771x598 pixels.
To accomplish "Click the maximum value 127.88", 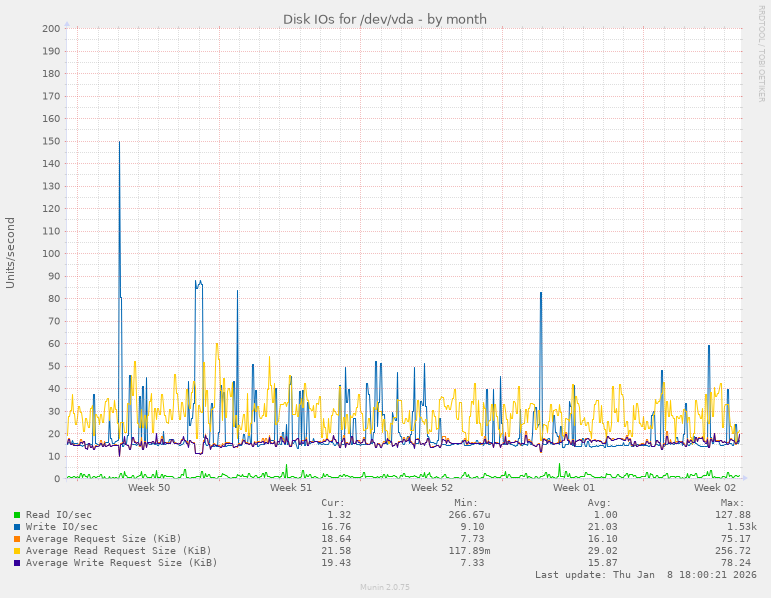I will 733,515.
